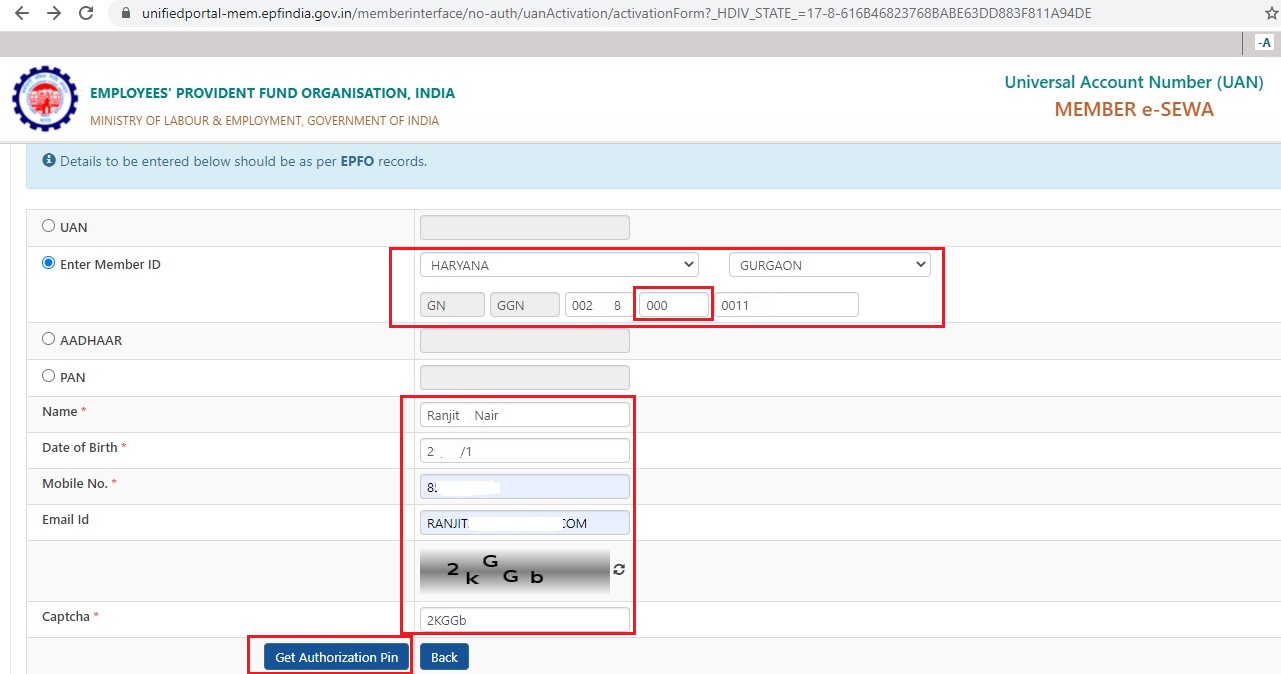The image size is (1281, 674).
Task: Select the UAN radio button
Action: pos(47,224)
